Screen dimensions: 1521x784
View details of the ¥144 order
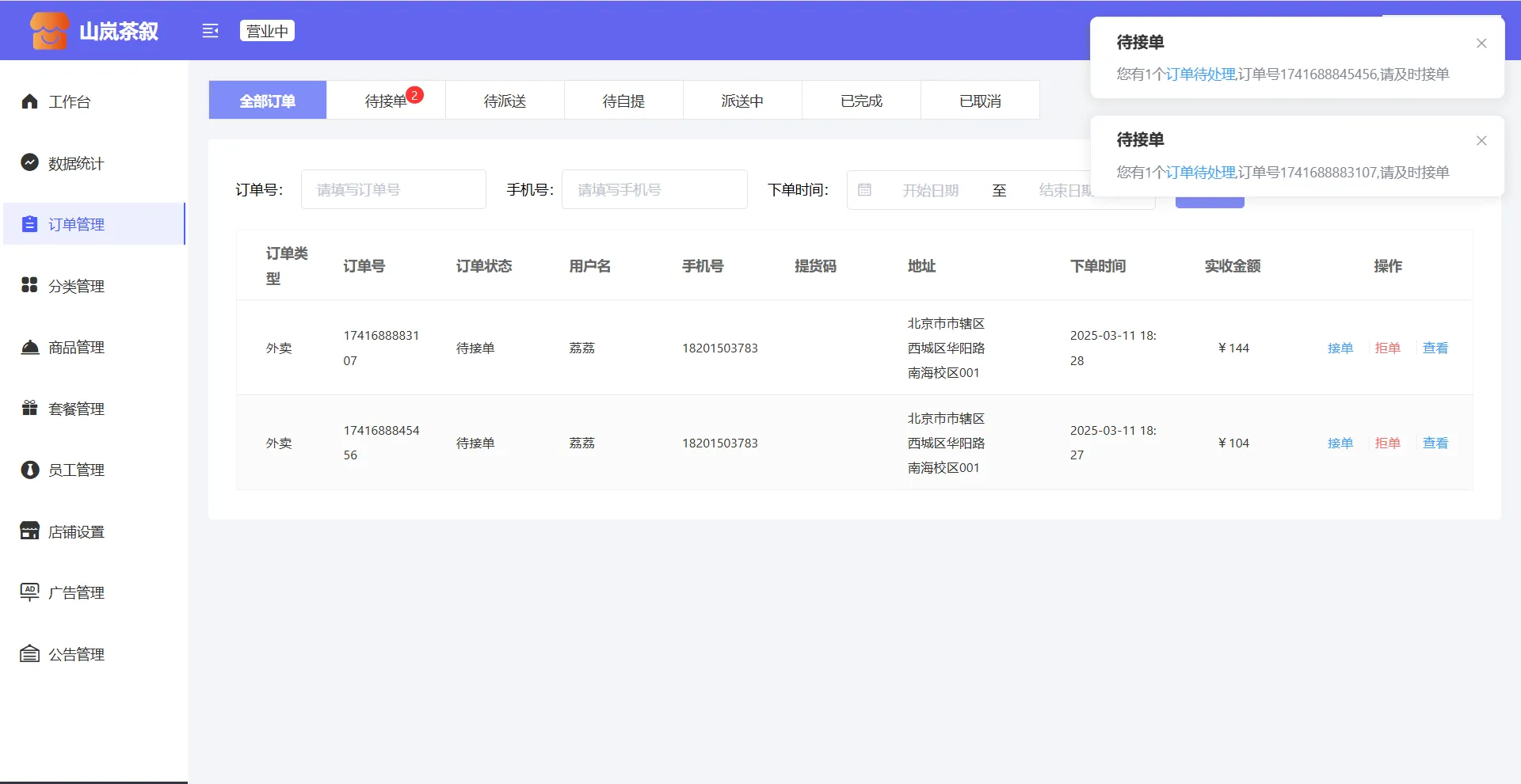tap(1435, 348)
